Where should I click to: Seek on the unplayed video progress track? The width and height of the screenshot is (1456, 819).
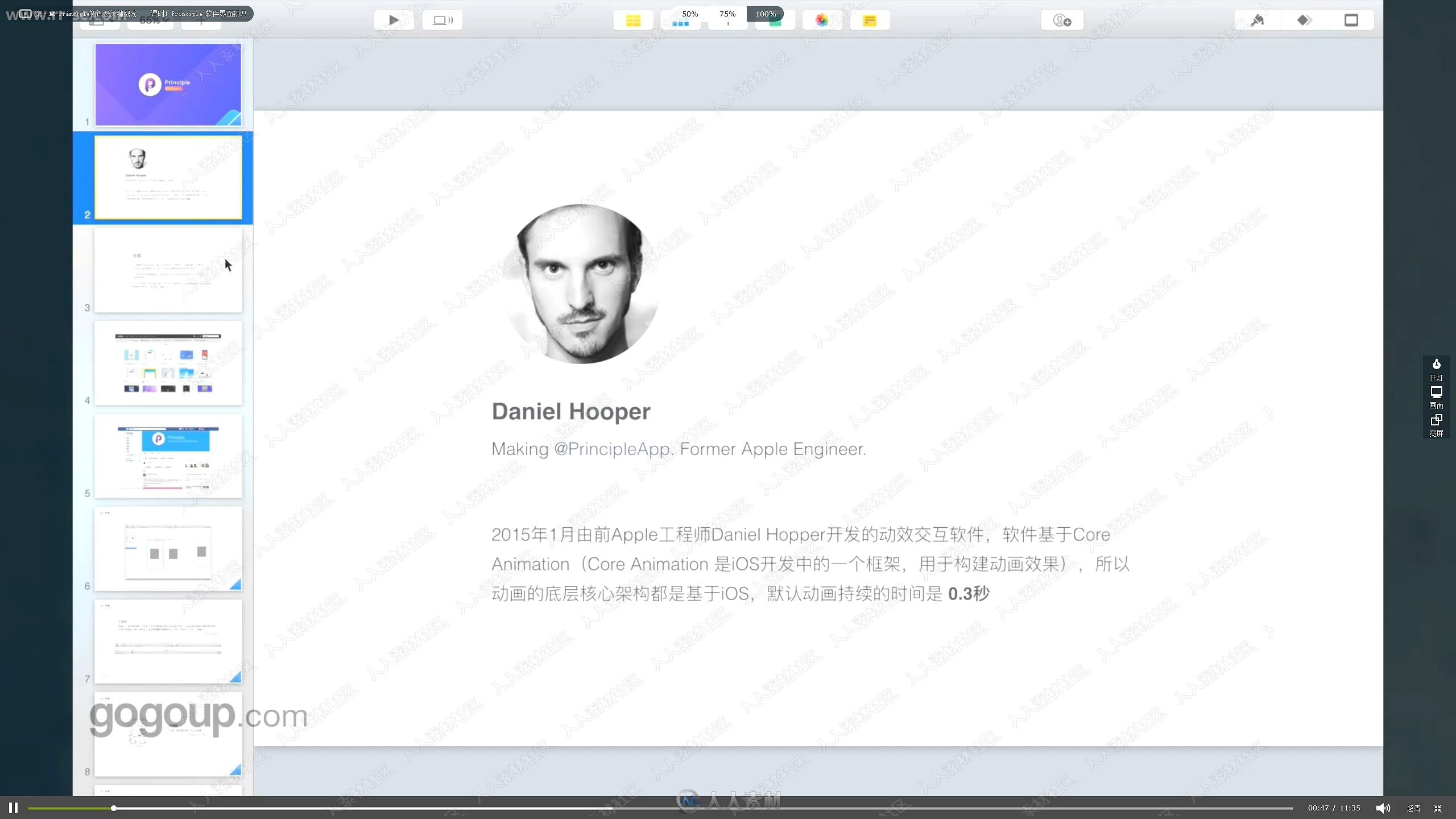(x=704, y=808)
